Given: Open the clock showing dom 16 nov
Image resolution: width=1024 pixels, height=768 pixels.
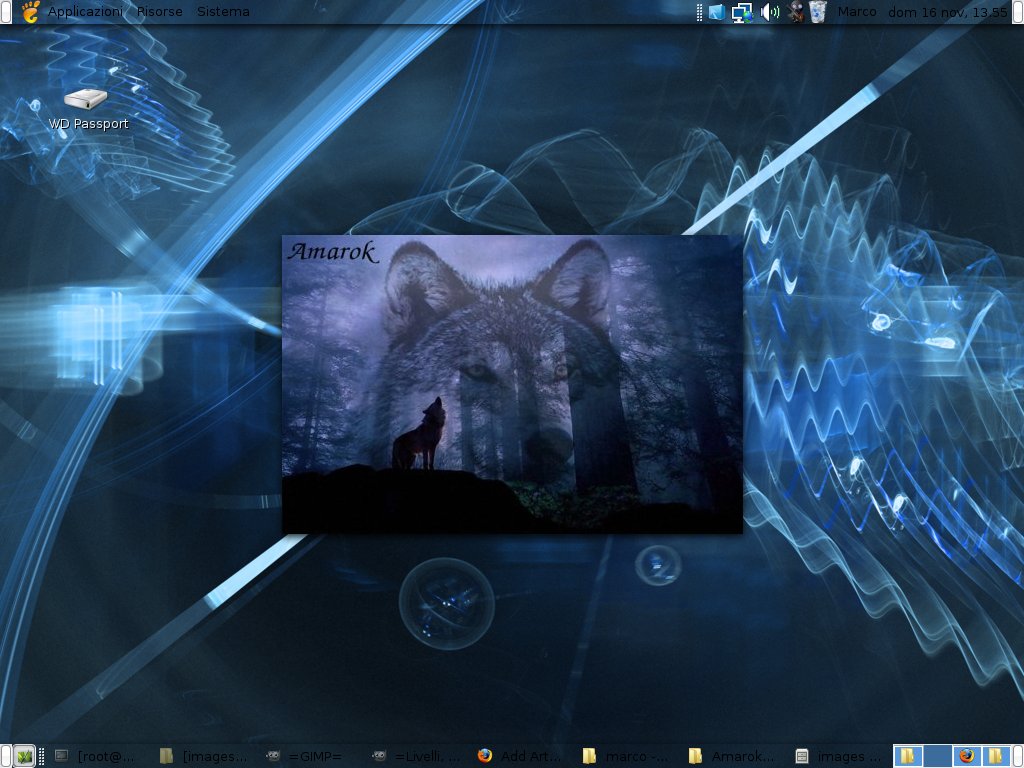Looking at the screenshot, I should [x=948, y=12].
